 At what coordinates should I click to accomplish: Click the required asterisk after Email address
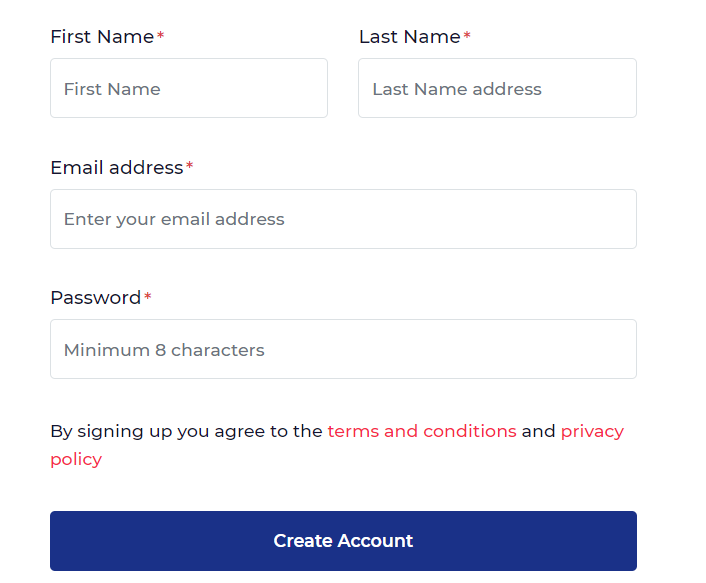(189, 167)
